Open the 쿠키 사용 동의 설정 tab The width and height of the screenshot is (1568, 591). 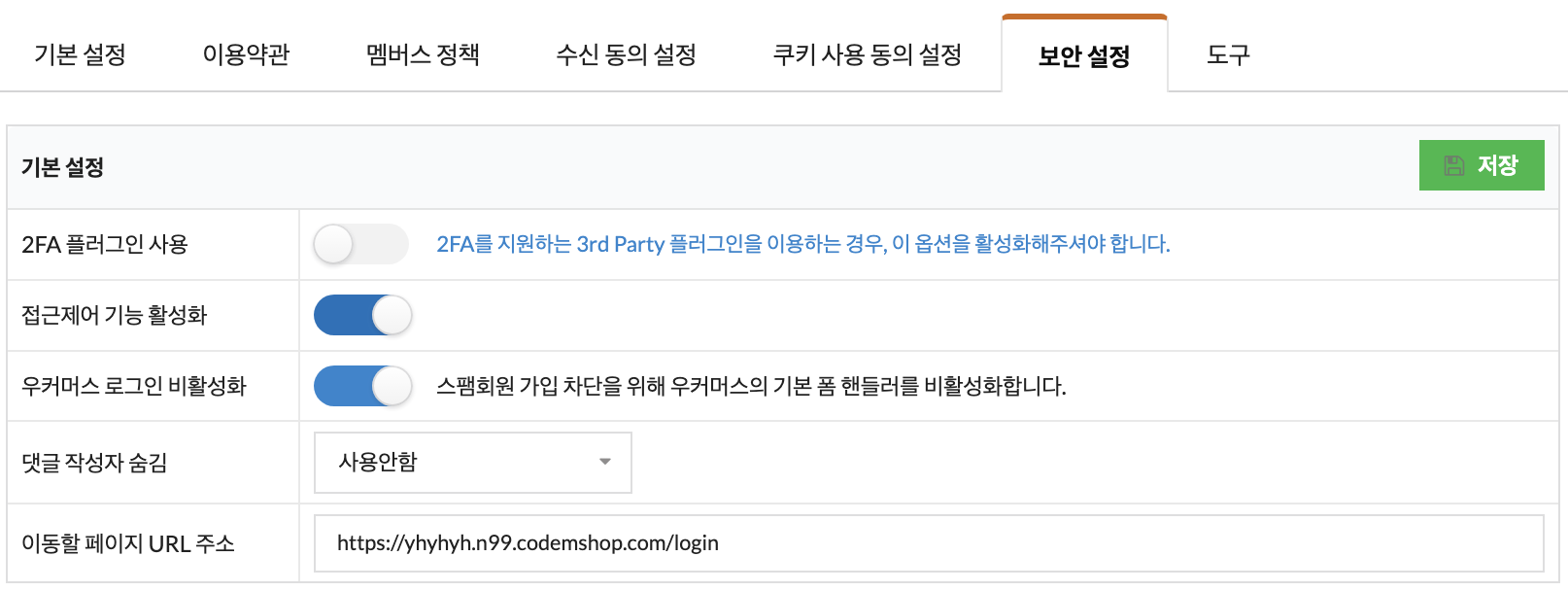tap(867, 54)
